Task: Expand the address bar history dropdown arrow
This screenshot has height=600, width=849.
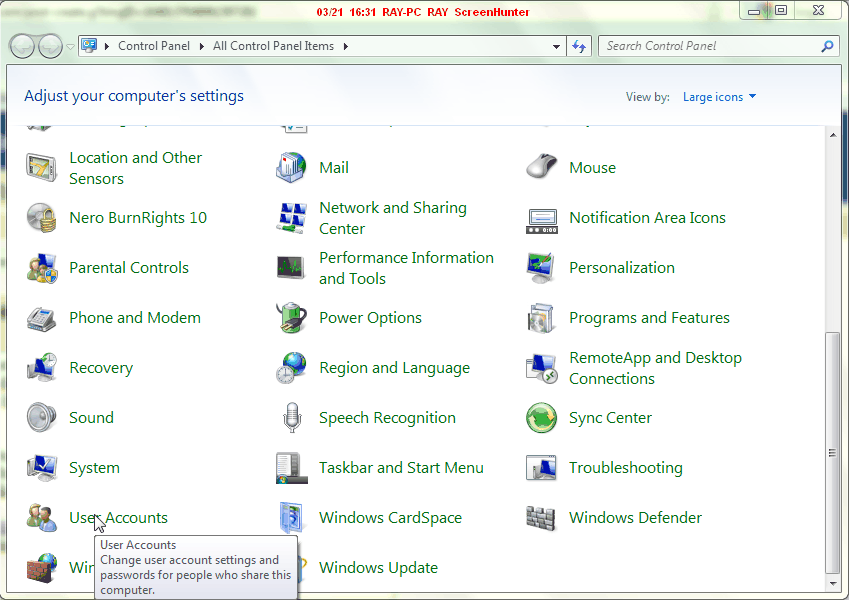Action: click(556, 47)
